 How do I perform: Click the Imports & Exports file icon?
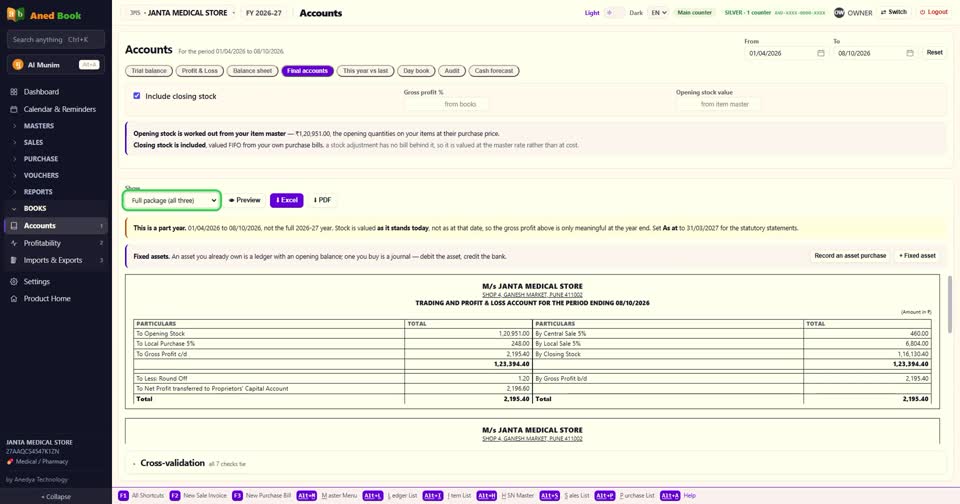point(13,260)
